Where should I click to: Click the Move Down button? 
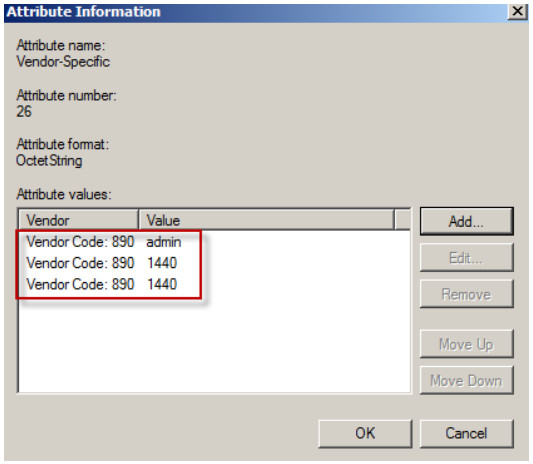[x=466, y=380]
